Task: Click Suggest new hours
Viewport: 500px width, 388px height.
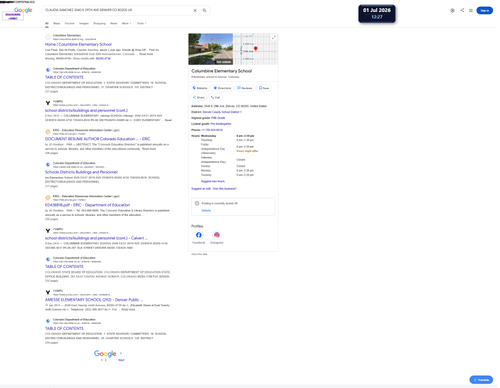Action: pos(213,181)
